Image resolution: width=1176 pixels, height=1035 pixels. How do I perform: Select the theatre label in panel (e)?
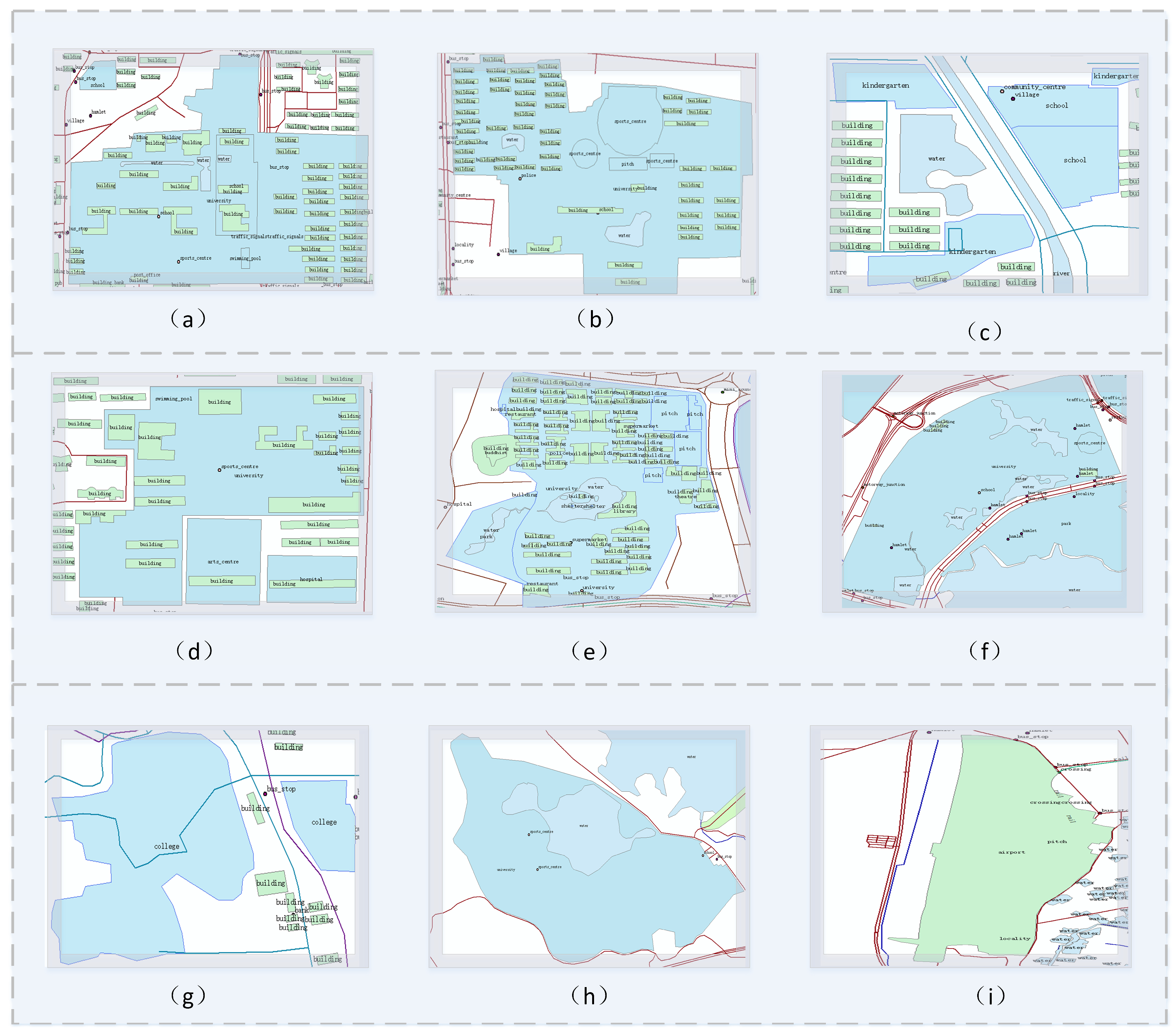tap(685, 496)
